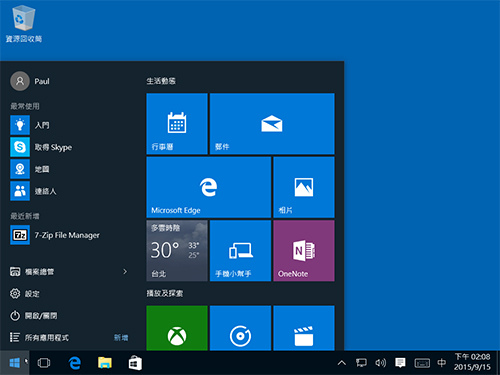The height and width of the screenshot is (375, 500).
Task: Click the network status tray icon
Action: pos(361,363)
